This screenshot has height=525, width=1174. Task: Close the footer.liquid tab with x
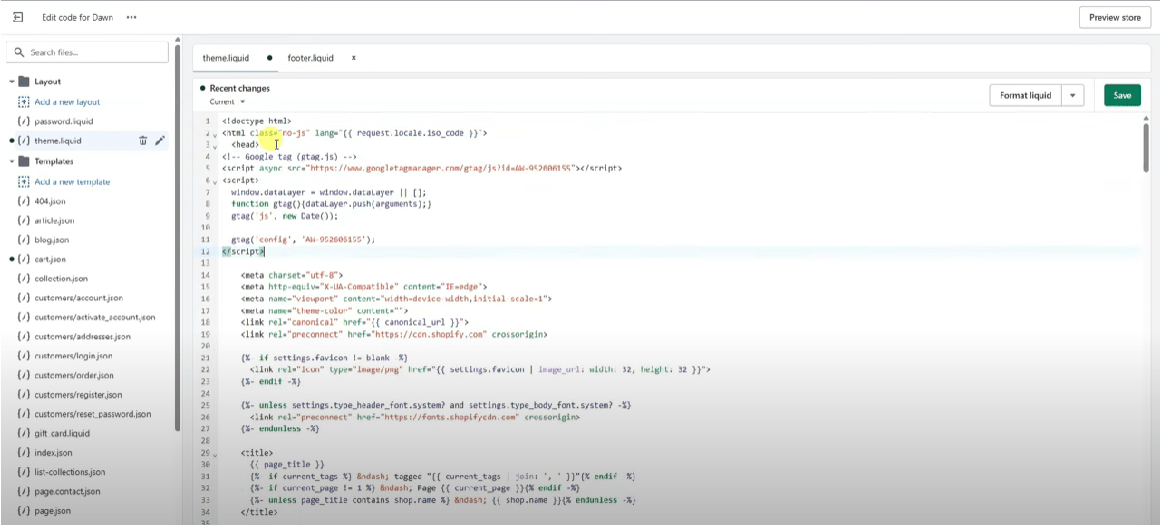coord(354,58)
